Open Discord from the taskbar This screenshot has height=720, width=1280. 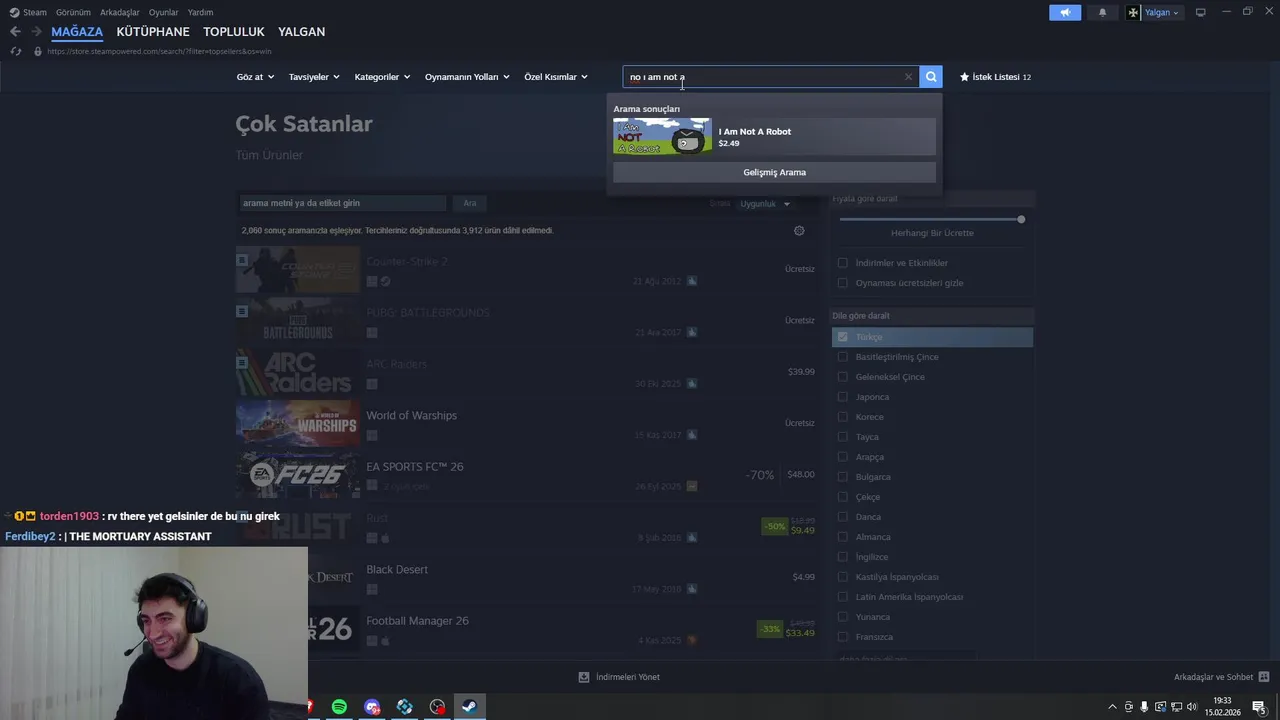tap(372, 707)
